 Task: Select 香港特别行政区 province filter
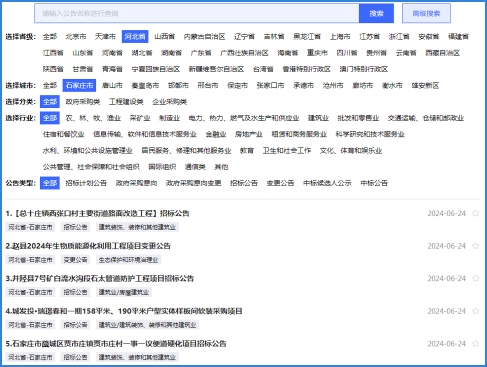click(306, 69)
